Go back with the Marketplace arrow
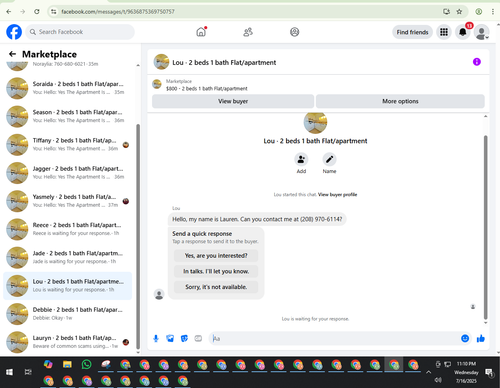Image resolution: width=500 pixels, height=388 pixels. (x=13, y=54)
